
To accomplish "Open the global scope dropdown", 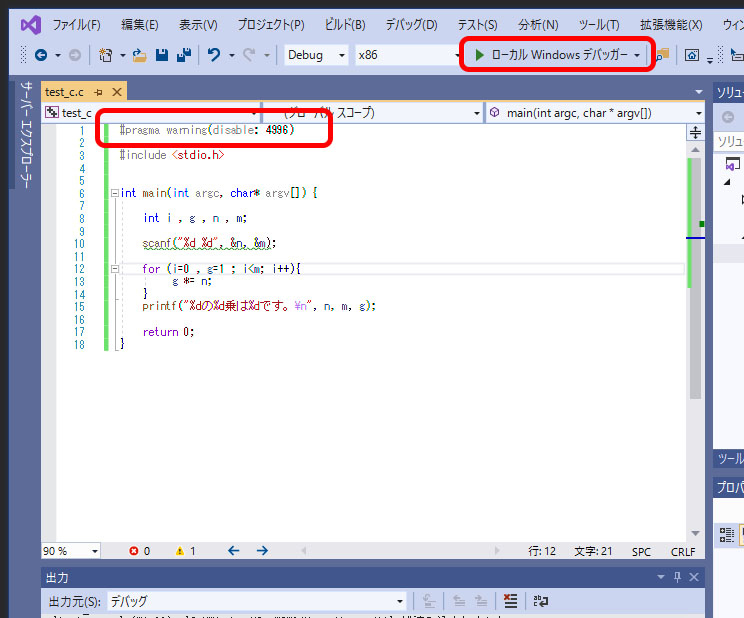I will click(x=373, y=113).
